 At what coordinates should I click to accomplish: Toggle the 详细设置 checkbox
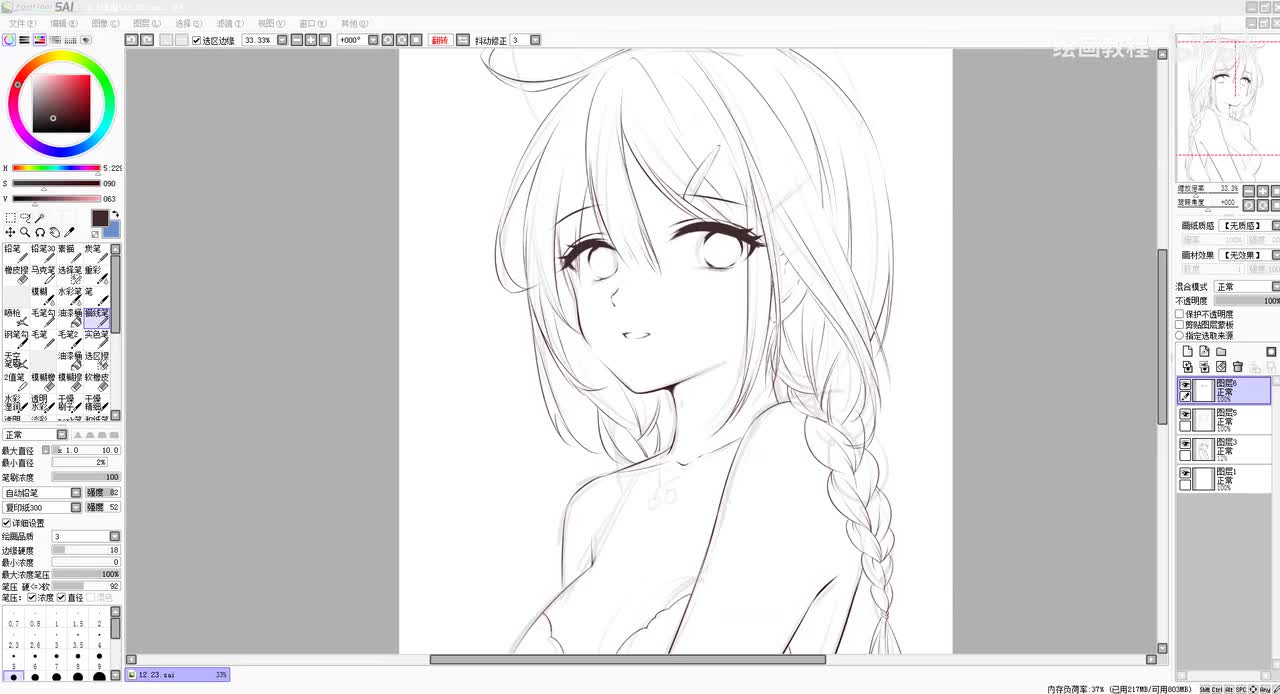(6, 523)
